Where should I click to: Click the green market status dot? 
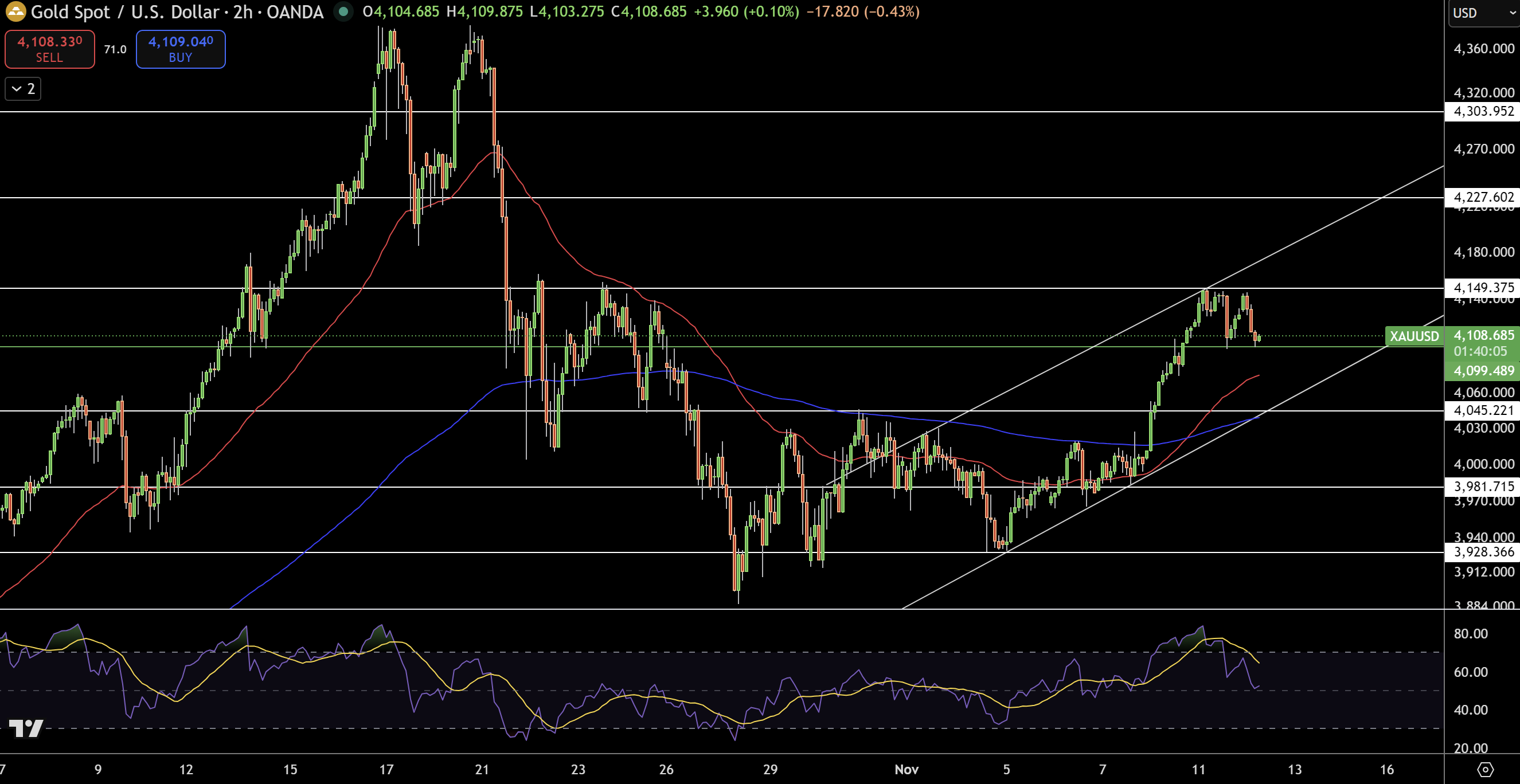pos(344,12)
